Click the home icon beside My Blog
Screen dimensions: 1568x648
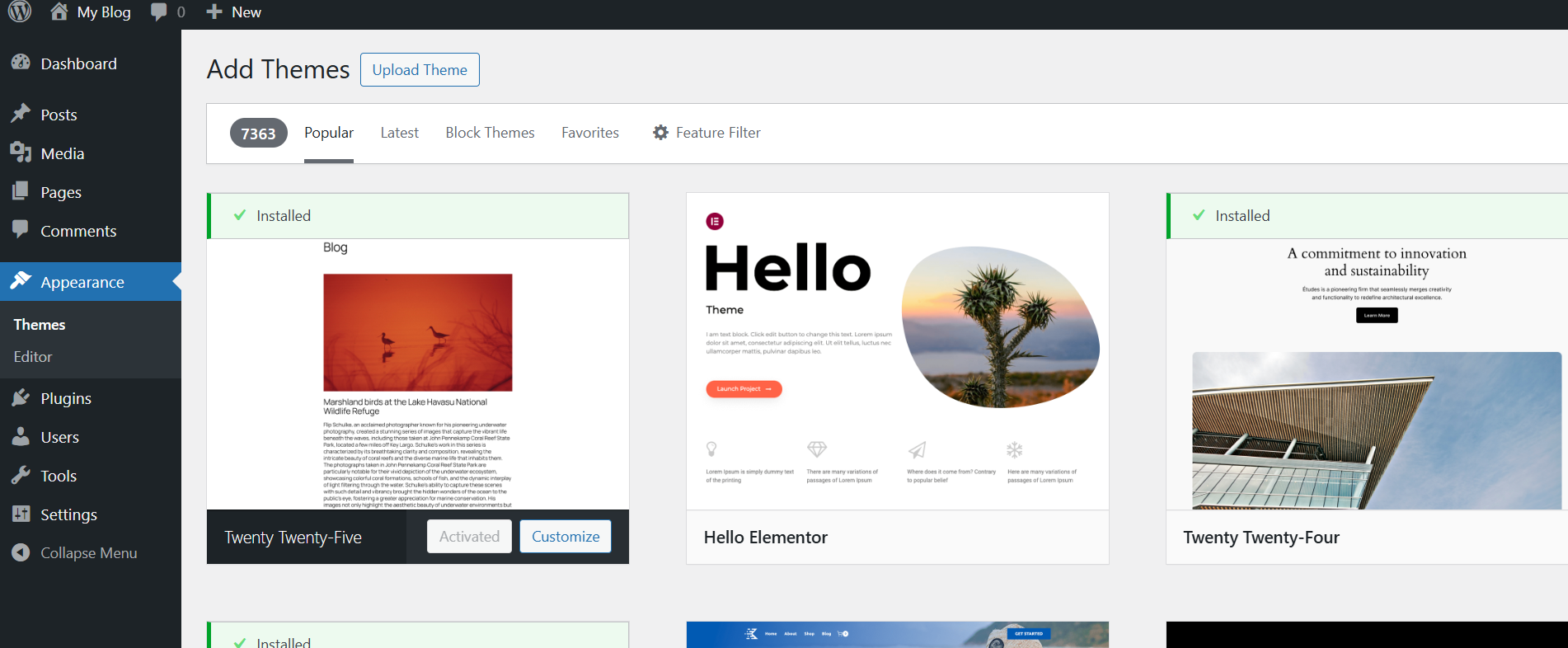(59, 12)
